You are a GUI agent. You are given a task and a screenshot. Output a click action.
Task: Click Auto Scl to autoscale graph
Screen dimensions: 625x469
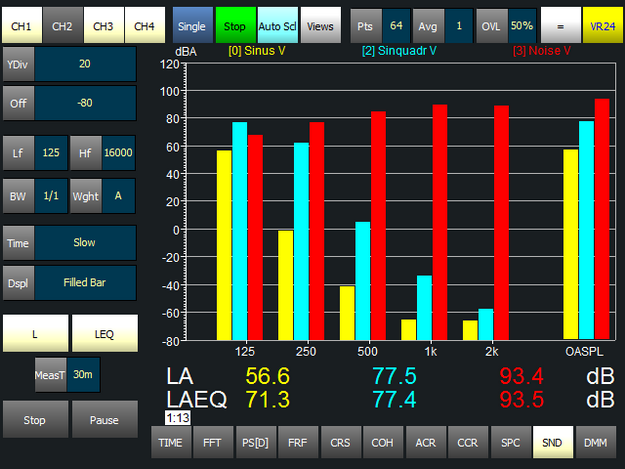(x=276, y=24)
